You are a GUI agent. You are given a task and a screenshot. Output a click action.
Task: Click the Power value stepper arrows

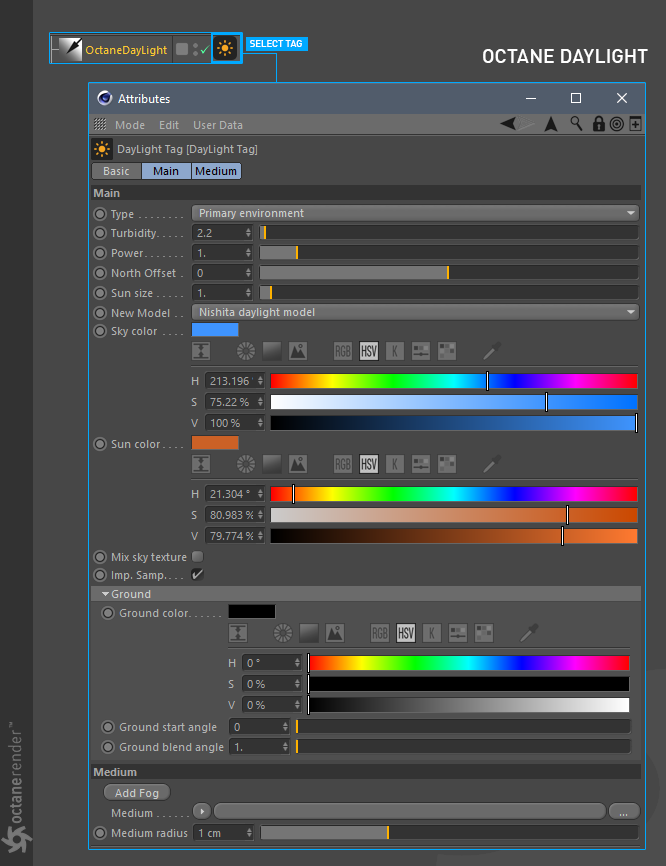pyautogui.click(x=249, y=253)
